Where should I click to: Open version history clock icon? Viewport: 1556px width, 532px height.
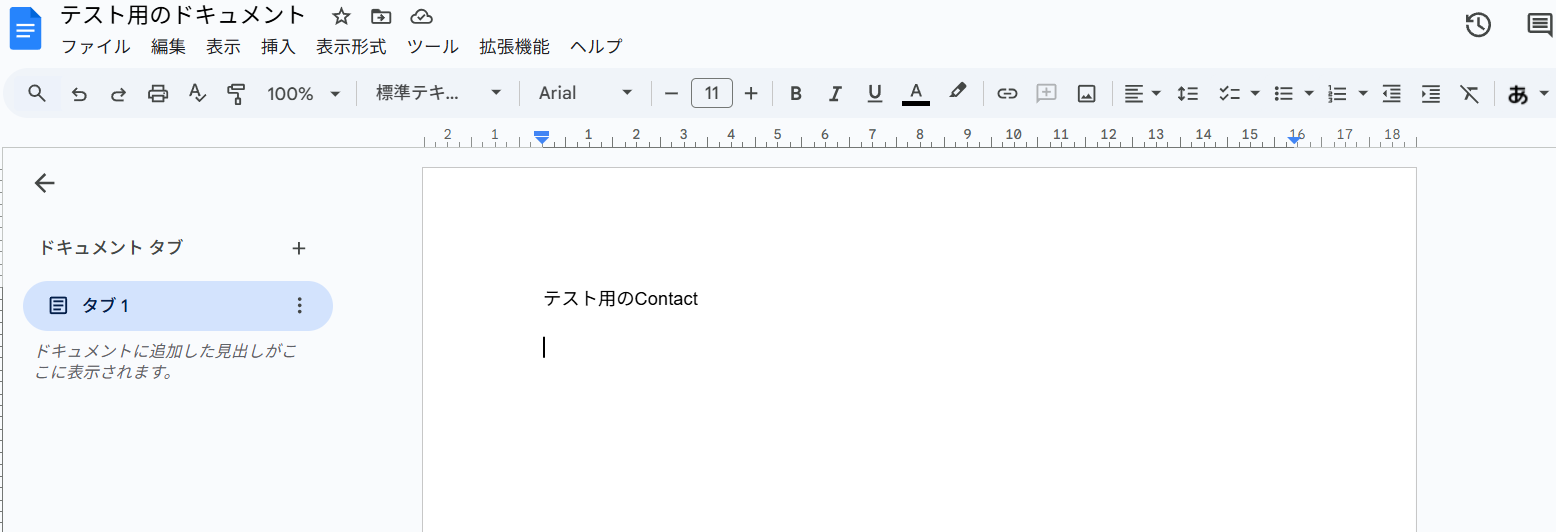point(1478,25)
